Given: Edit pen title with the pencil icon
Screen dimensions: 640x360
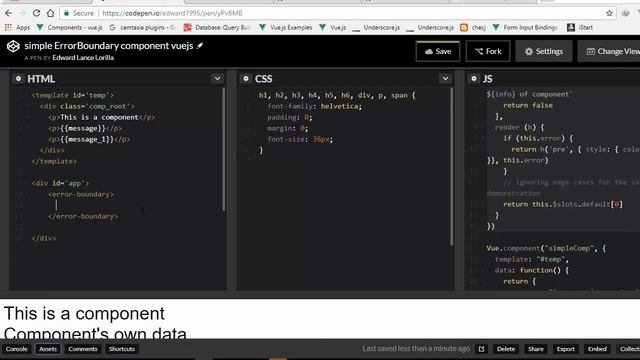Looking at the screenshot, I should click(x=200, y=46).
